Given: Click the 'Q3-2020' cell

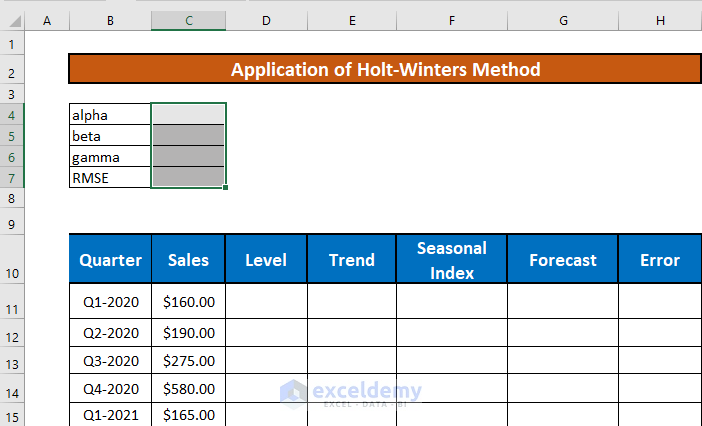Looking at the screenshot, I should click(110, 360).
